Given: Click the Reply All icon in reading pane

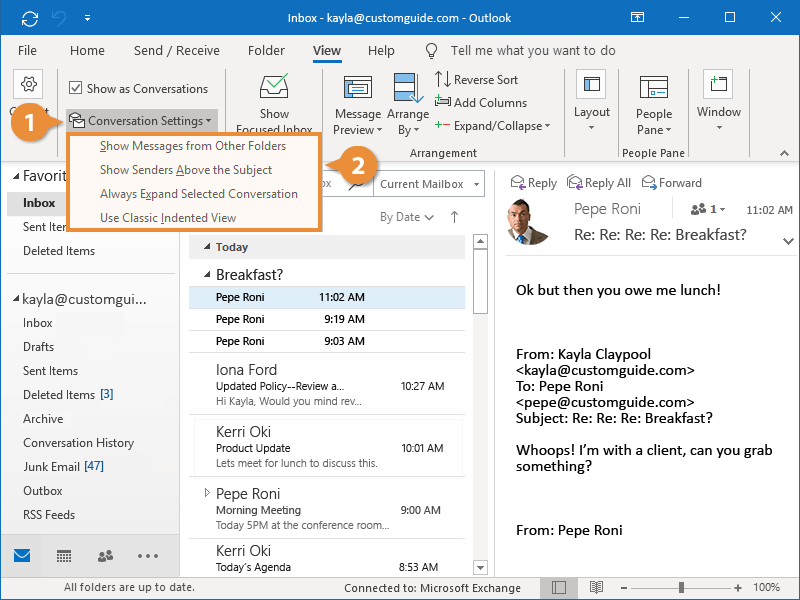Looking at the screenshot, I should (575, 183).
